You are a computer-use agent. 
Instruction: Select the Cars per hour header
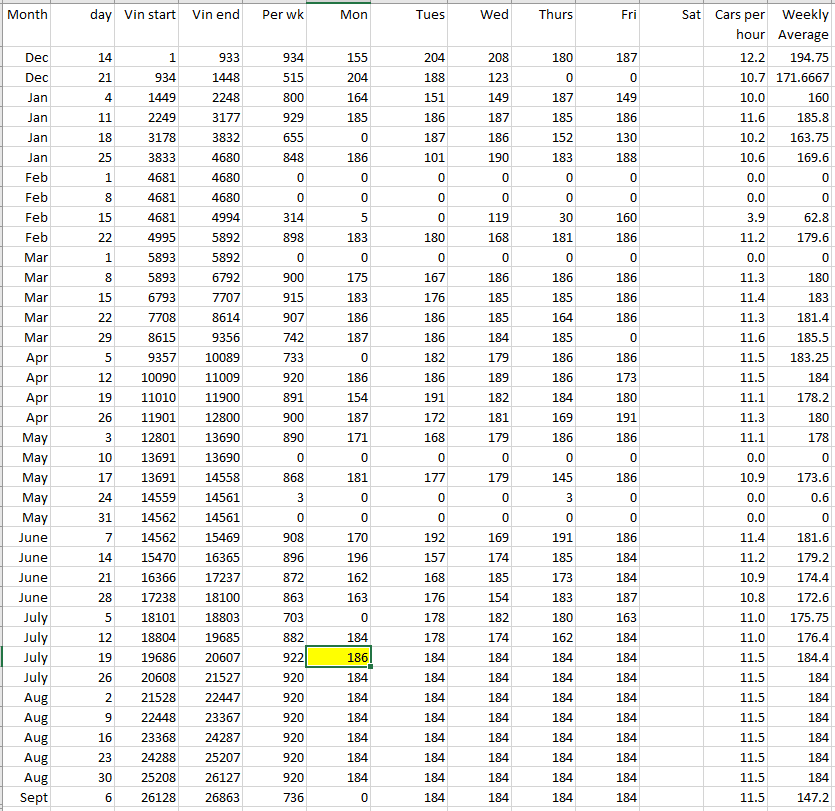coord(740,25)
